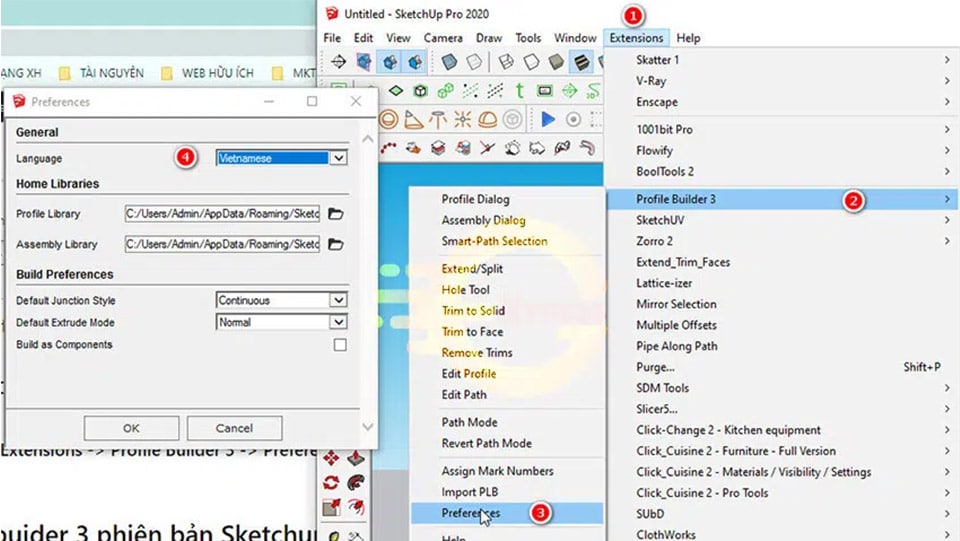Image resolution: width=960 pixels, height=541 pixels.
Task: Open the Language dropdown
Action: pos(339,158)
